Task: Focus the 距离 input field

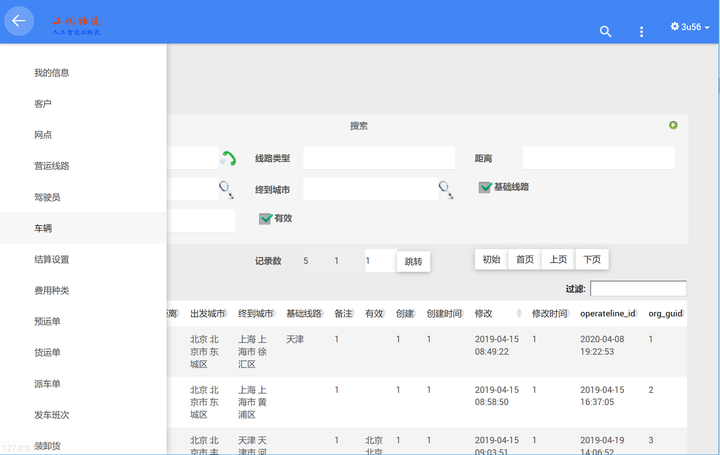Action: coord(598,158)
